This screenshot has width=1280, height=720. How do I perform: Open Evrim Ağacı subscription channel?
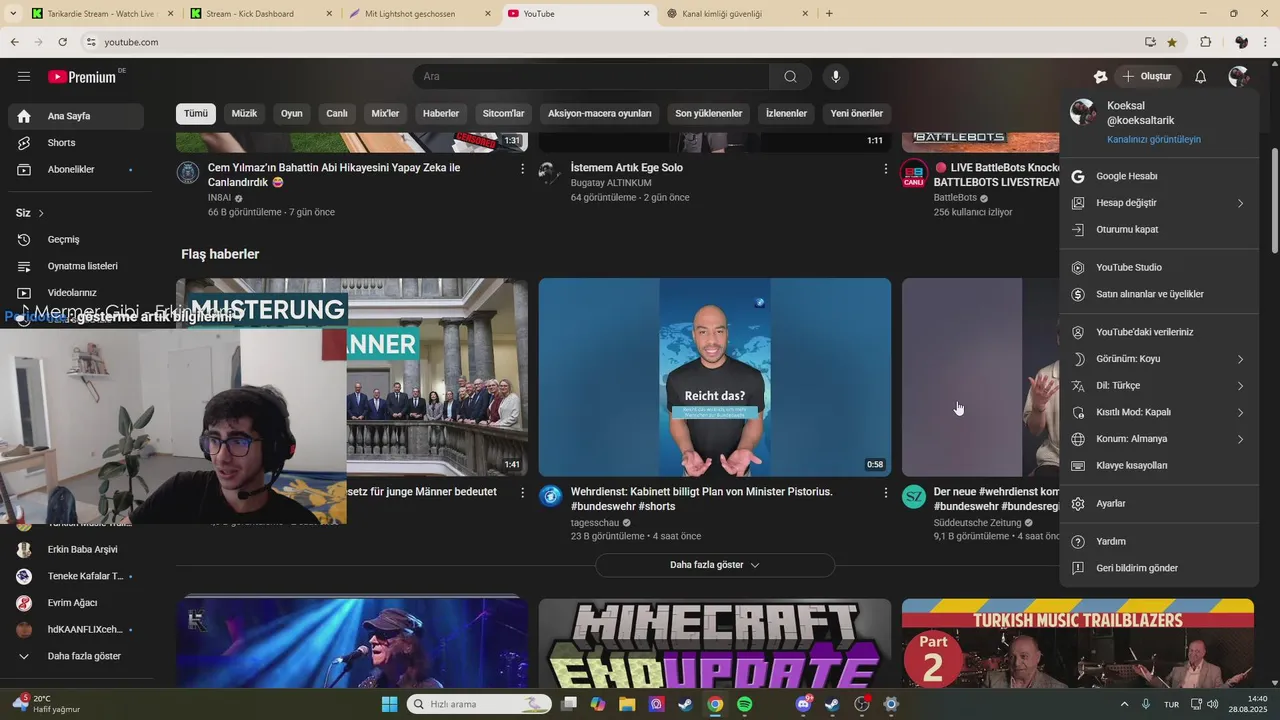pyautogui.click(x=76, y=603)
